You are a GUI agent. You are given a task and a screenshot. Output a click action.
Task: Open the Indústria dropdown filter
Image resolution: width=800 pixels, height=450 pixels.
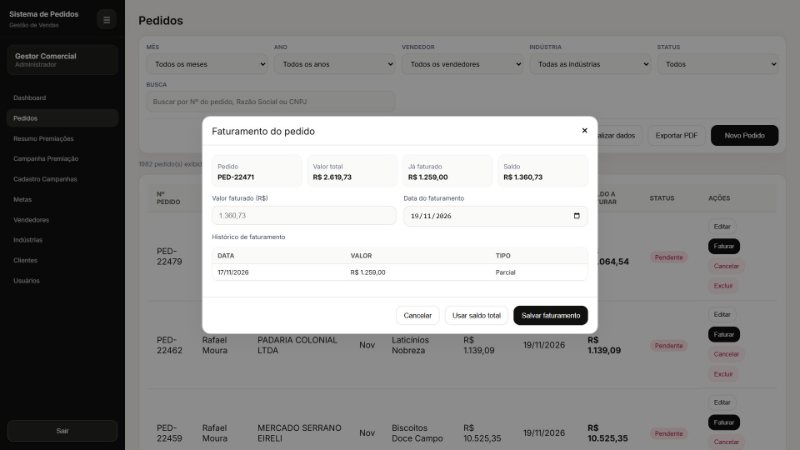[x=590, y=64]
